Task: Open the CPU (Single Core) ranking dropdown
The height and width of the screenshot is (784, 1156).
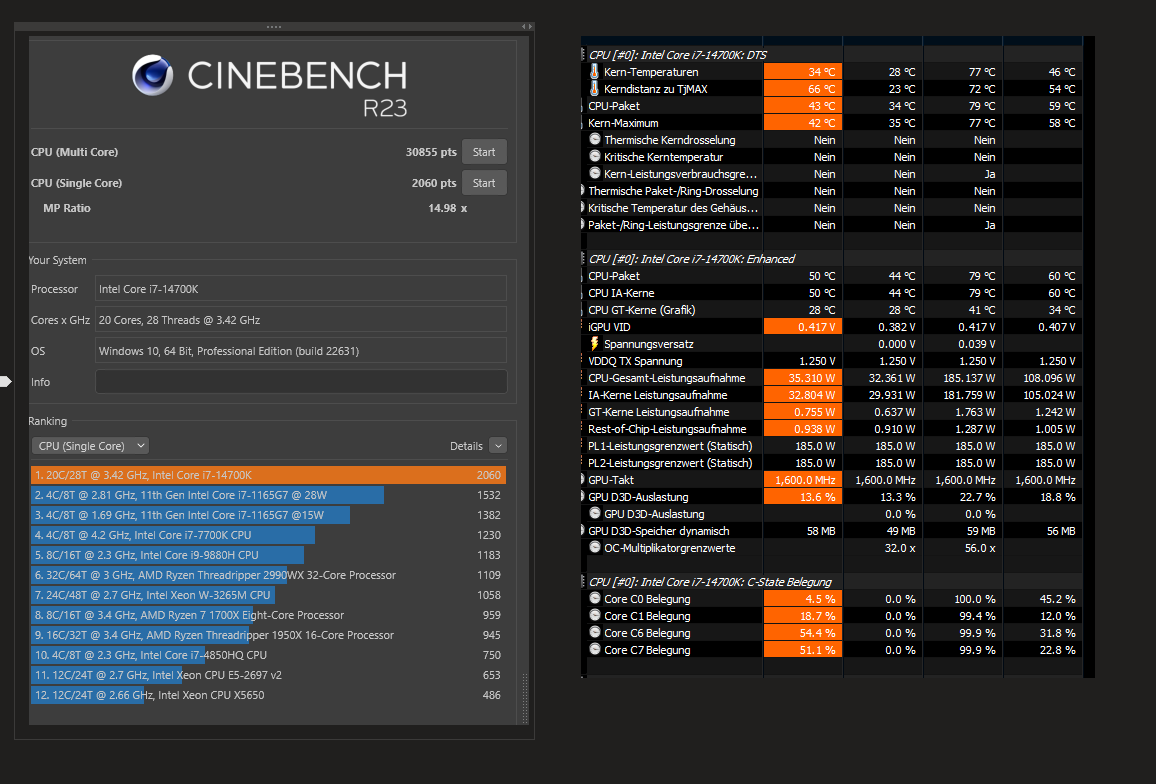Action: [91, 445]
